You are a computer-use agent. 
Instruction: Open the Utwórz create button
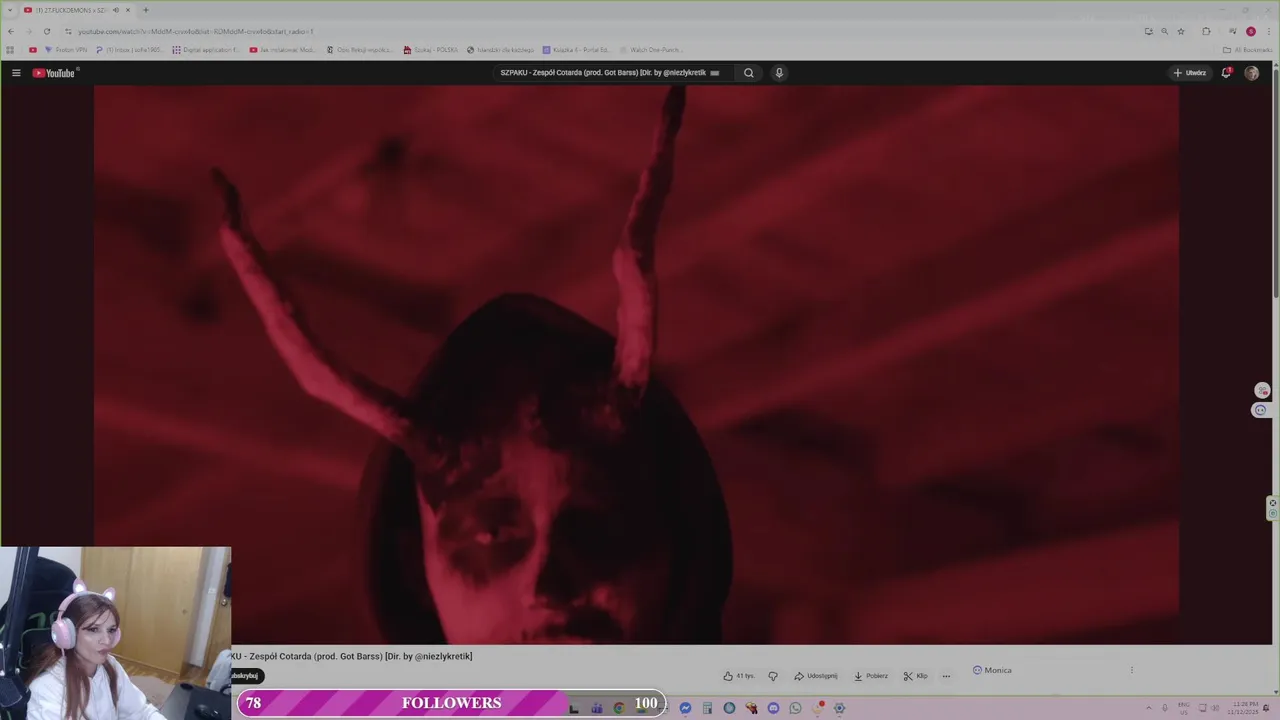pyautogui.click(x=1190, y=73)
